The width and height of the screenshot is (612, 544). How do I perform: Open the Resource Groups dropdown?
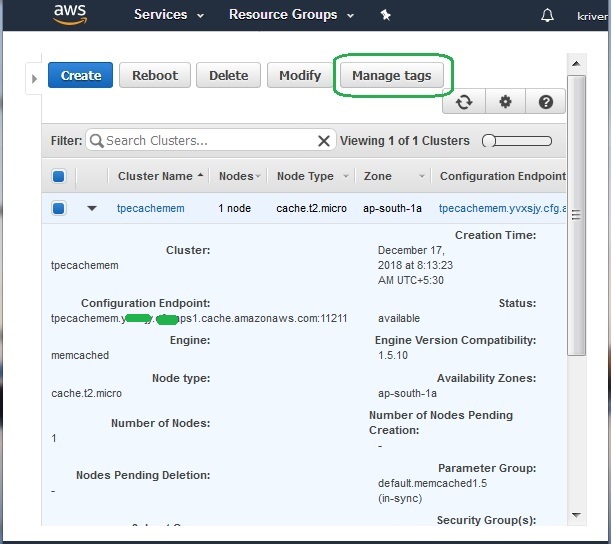290,15
